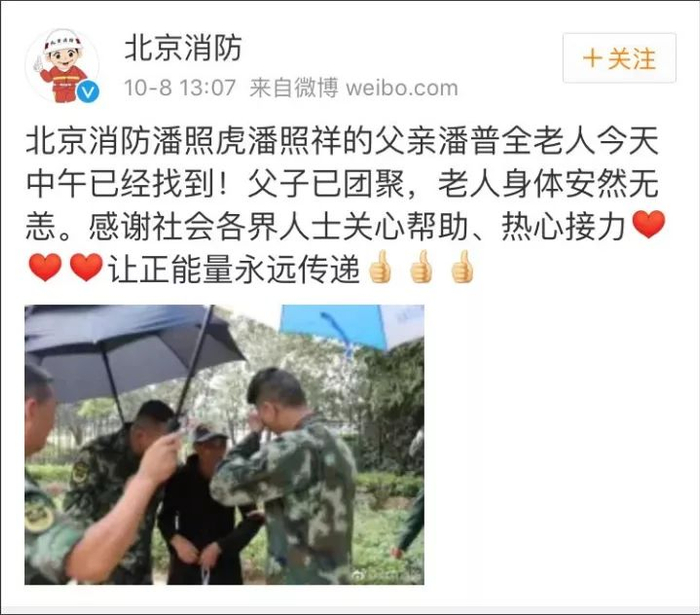The width and height of the screenshot is (700, 615).
Task: Click the middle thumbs-up emoji
Action: (x=421, y=266)
